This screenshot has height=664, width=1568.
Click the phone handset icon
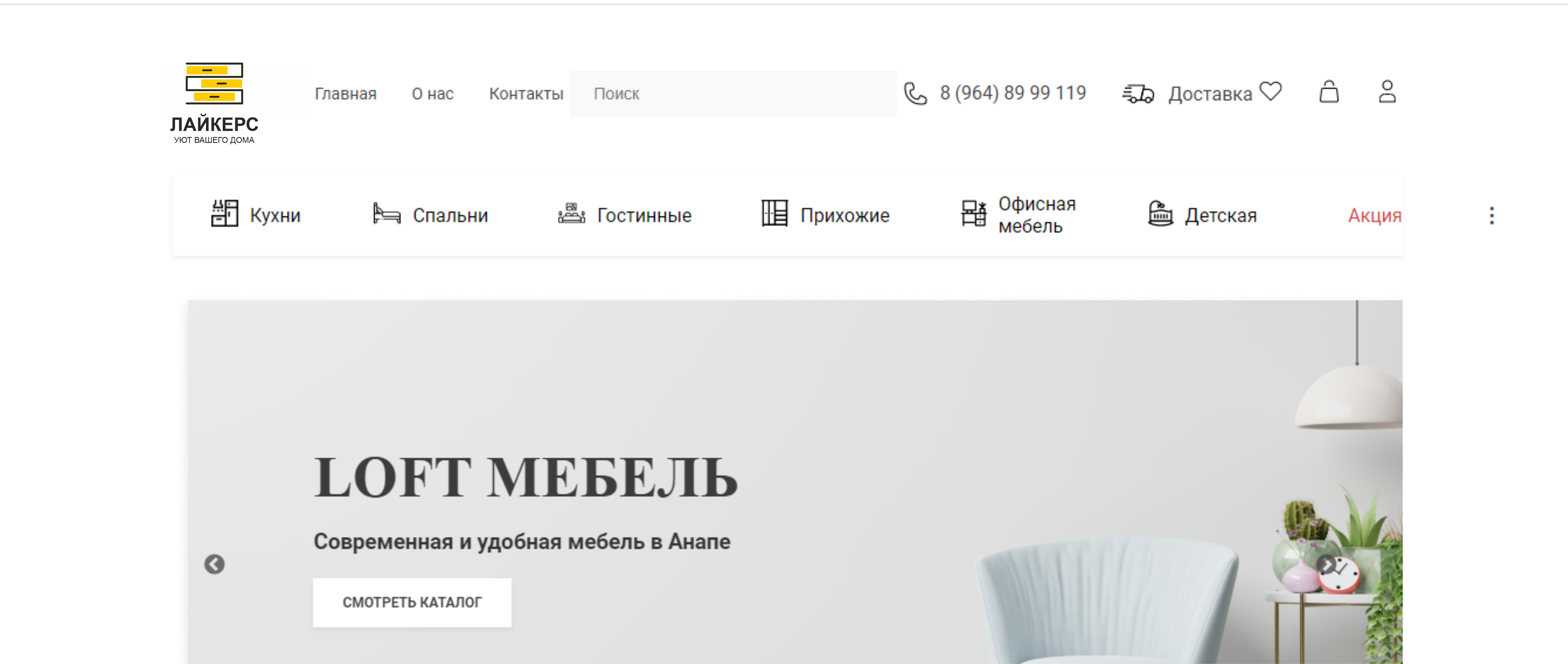(915, 94)
